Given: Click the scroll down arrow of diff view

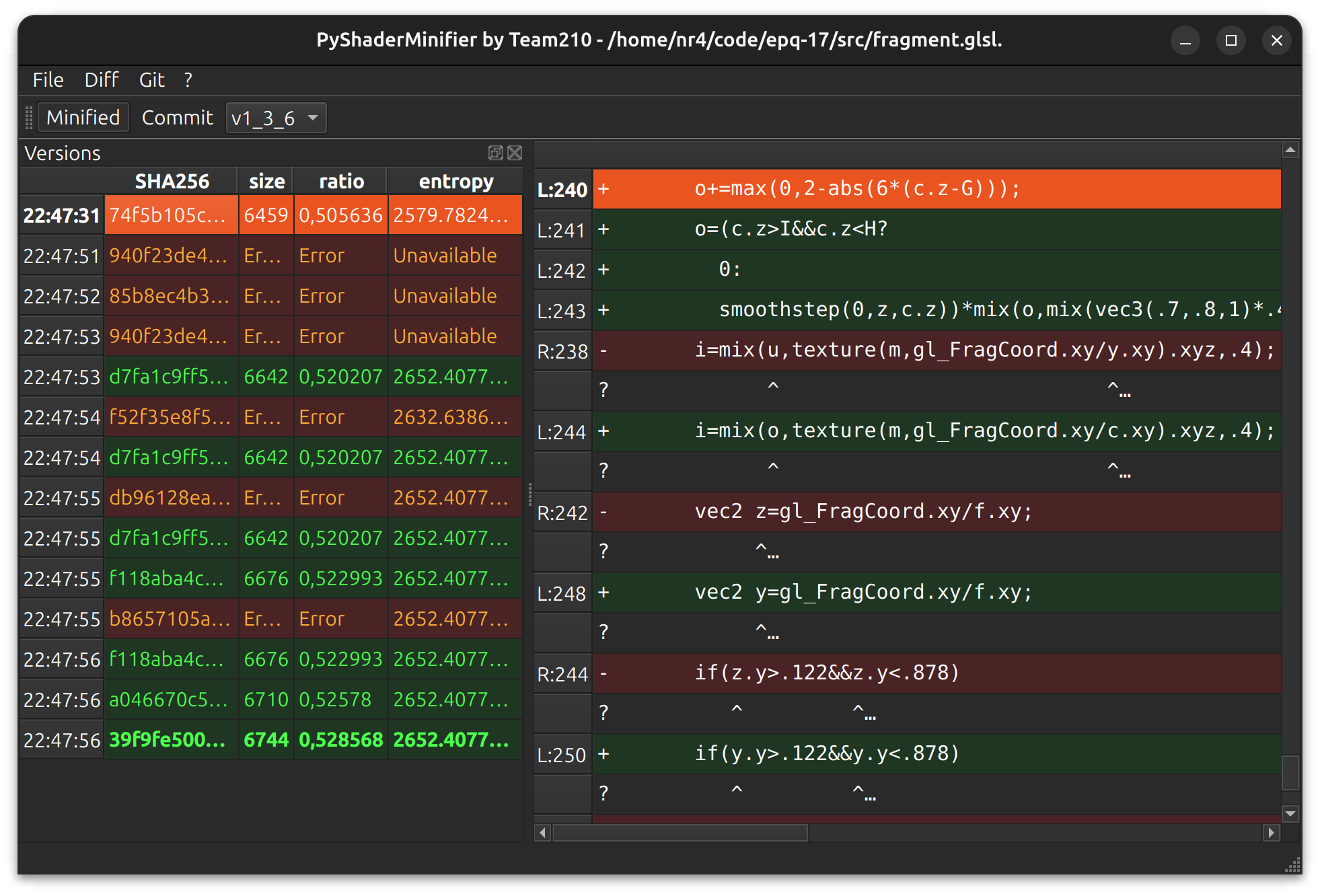Looking at the screenshot, I should tap(1290, 813).
